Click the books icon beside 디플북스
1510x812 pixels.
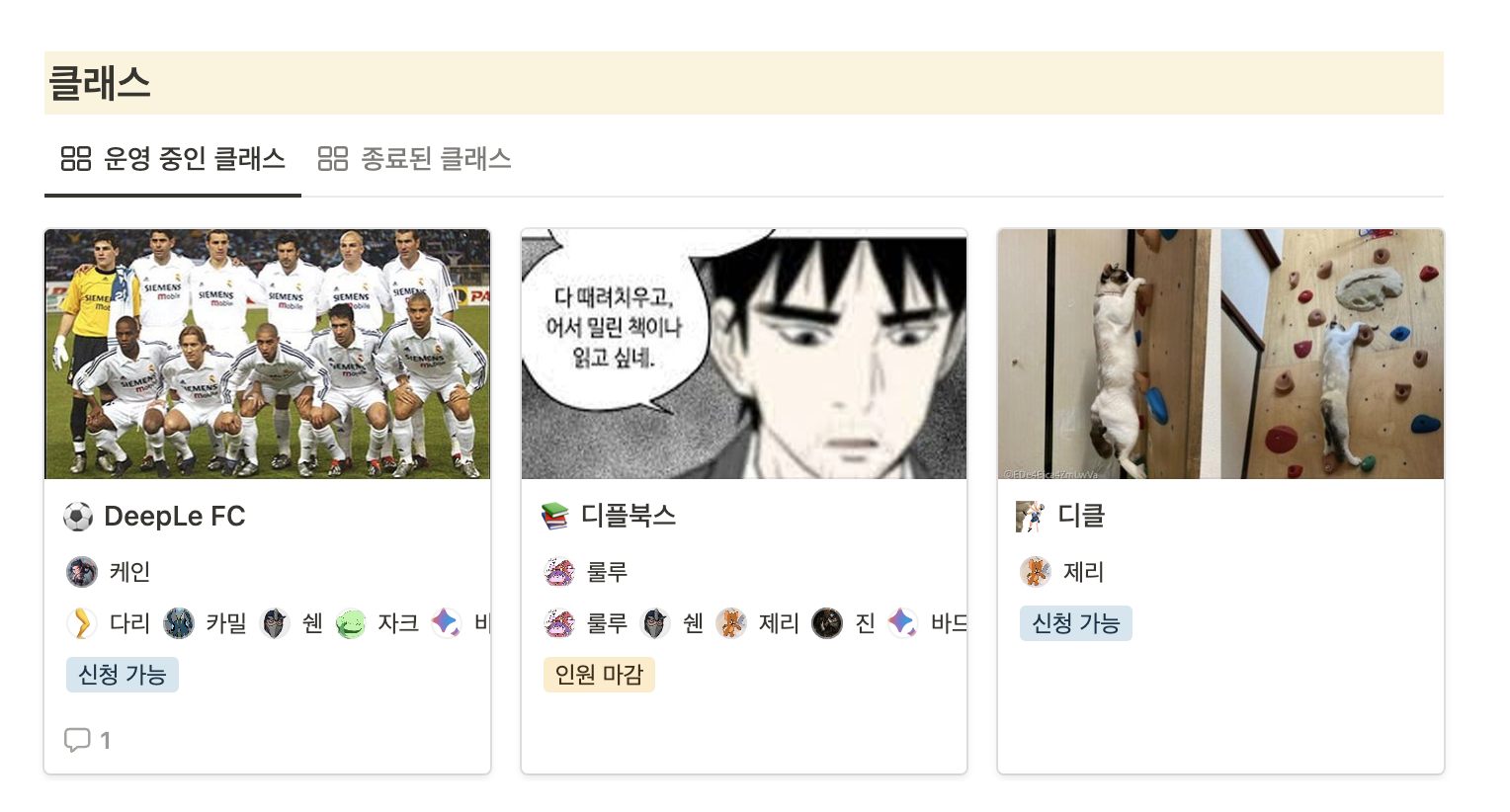coord(555,516)
